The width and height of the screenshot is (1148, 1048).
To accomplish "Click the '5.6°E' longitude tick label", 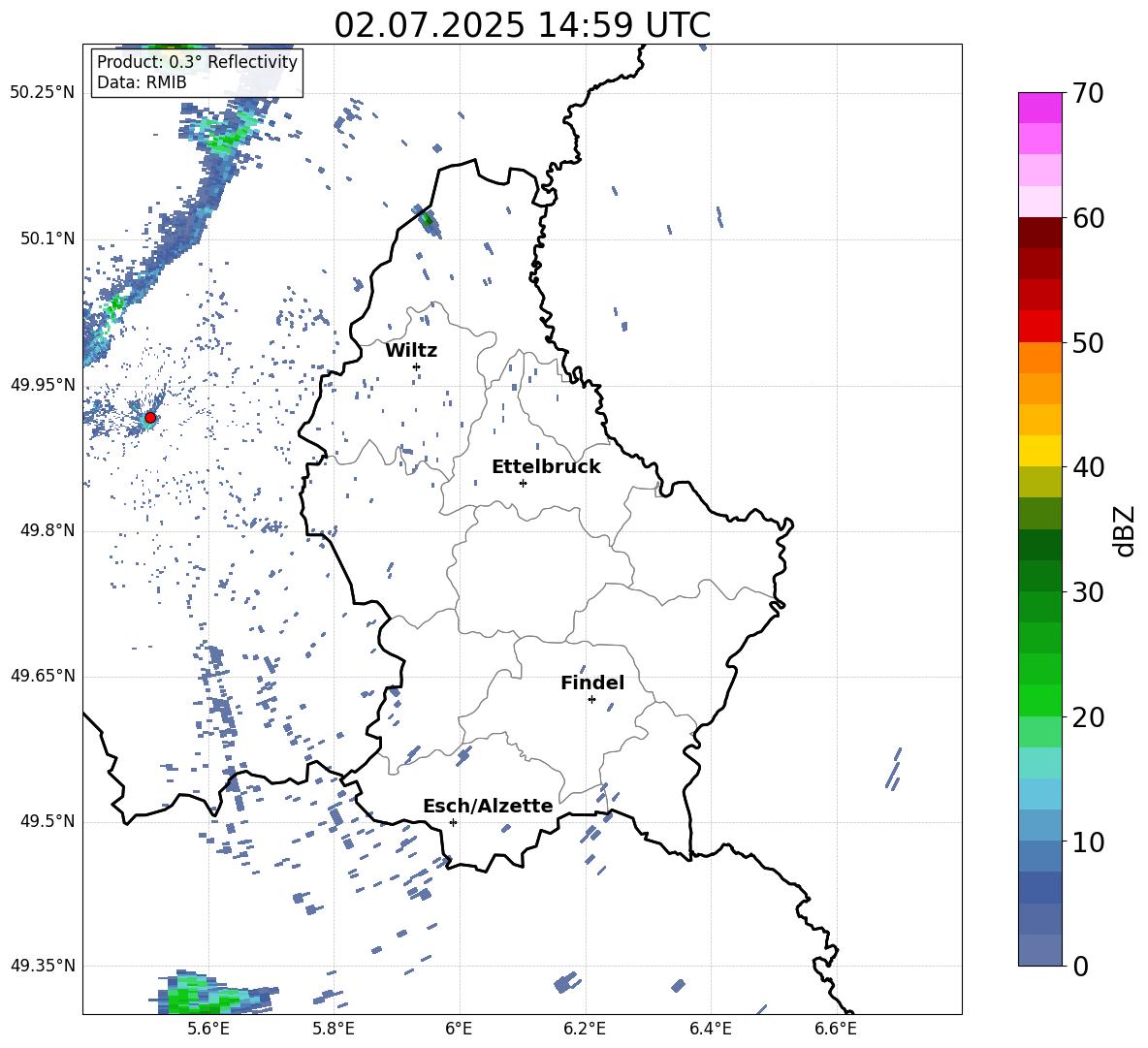I will [208, 1029].
